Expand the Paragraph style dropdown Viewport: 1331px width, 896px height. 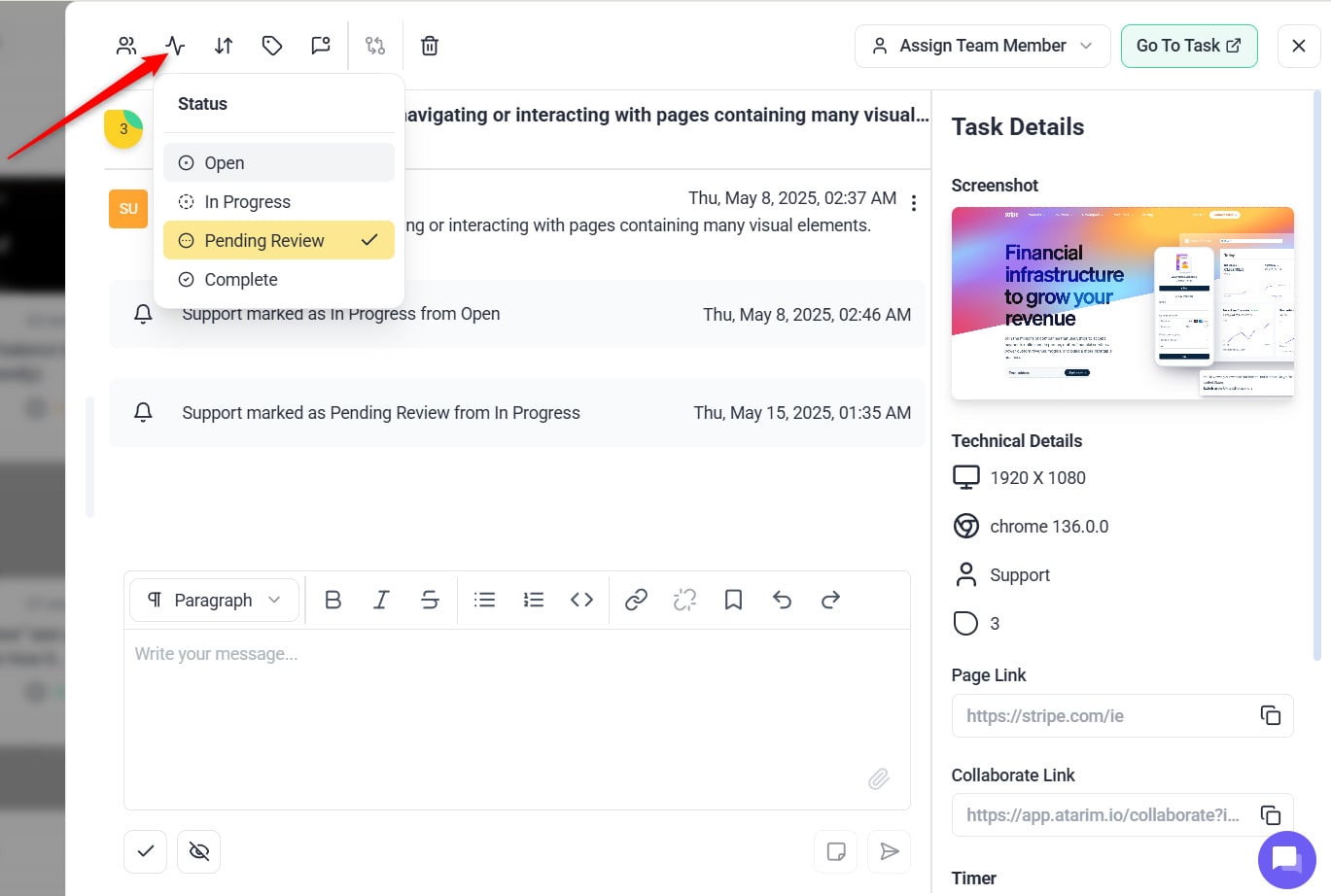tap(214, 600)
